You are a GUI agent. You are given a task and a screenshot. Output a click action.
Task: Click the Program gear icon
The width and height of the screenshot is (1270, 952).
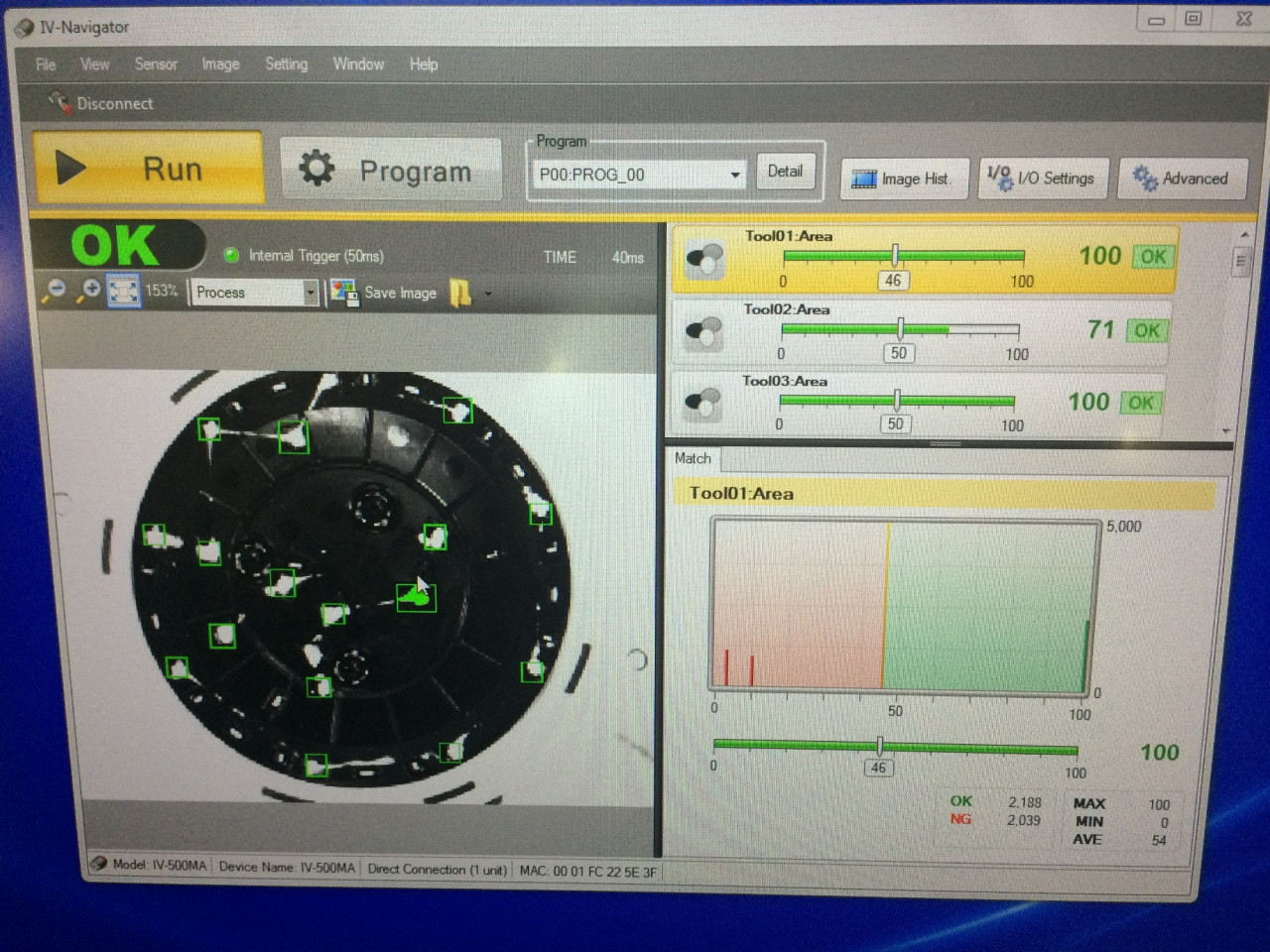coord(317,169)
